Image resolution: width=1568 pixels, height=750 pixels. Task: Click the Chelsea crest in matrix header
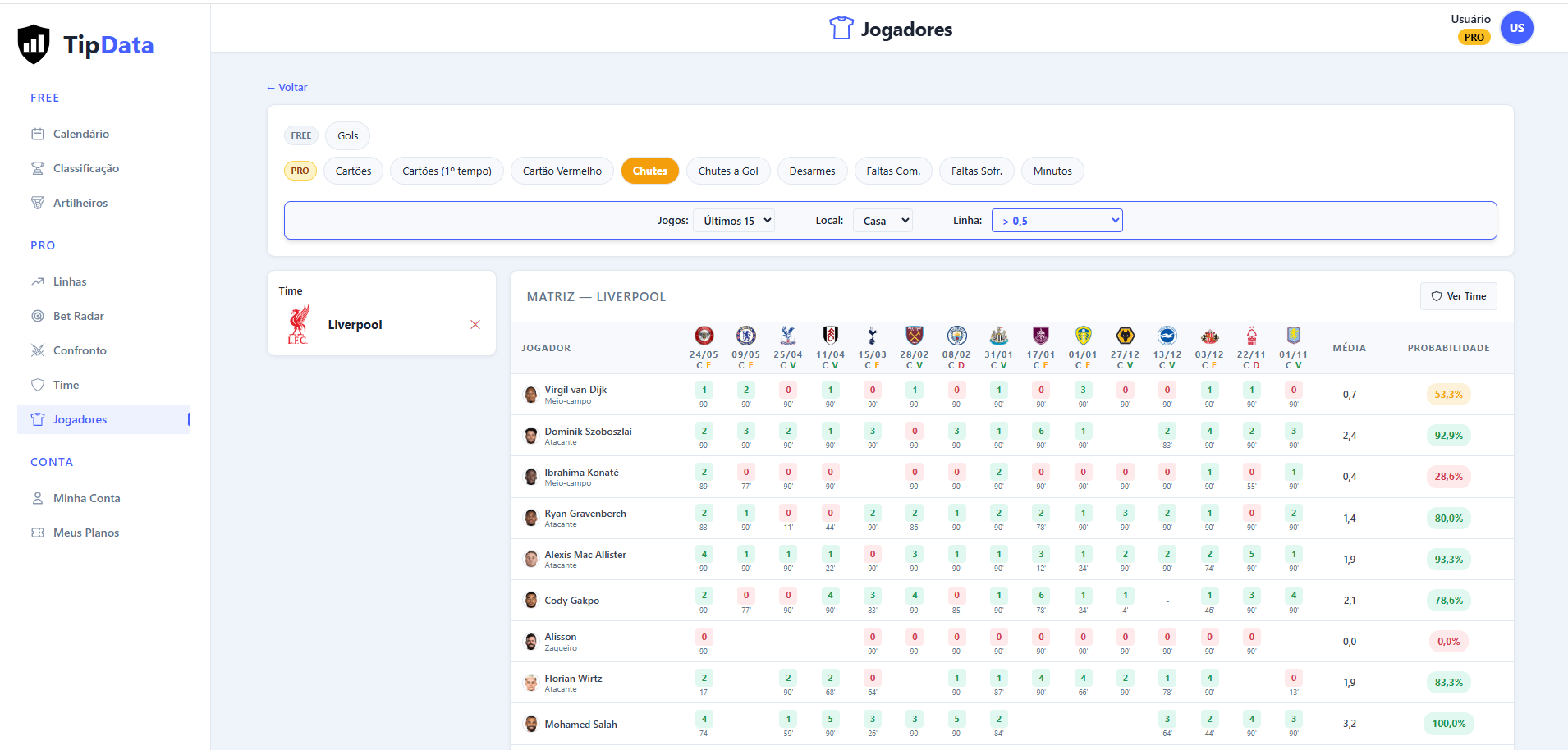[746, 336]
